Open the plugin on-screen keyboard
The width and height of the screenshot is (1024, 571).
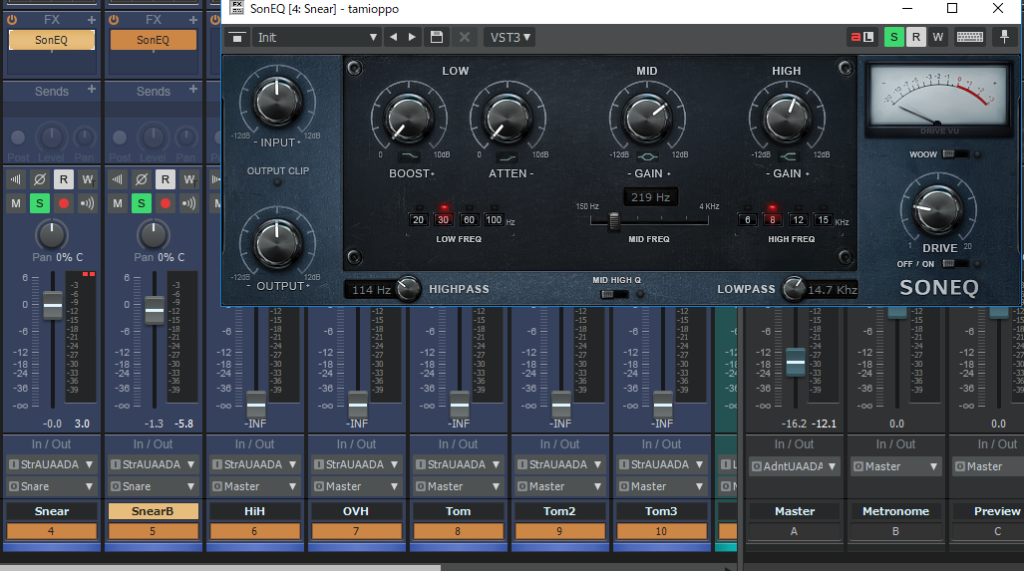tap(968, 37)
